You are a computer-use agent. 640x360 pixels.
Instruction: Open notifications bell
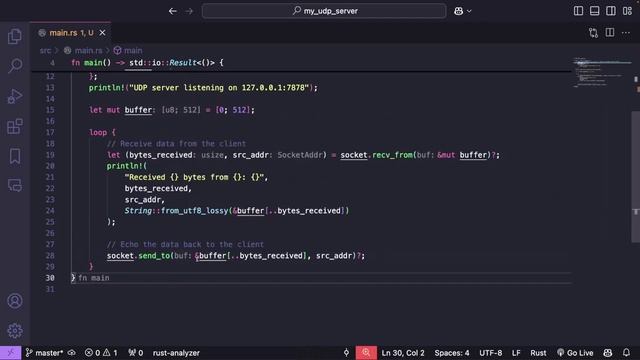coord(626,353)
